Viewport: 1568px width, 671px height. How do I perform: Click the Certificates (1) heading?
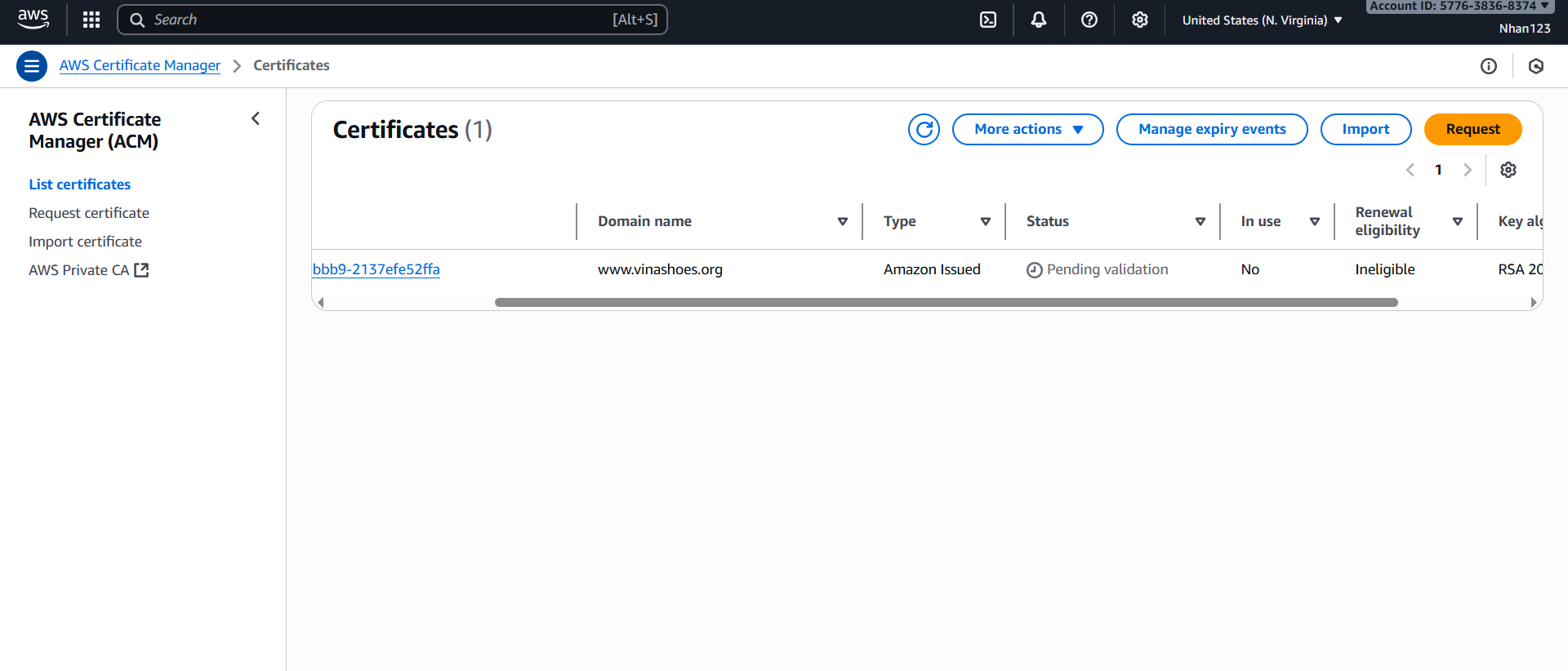[412, 130]
